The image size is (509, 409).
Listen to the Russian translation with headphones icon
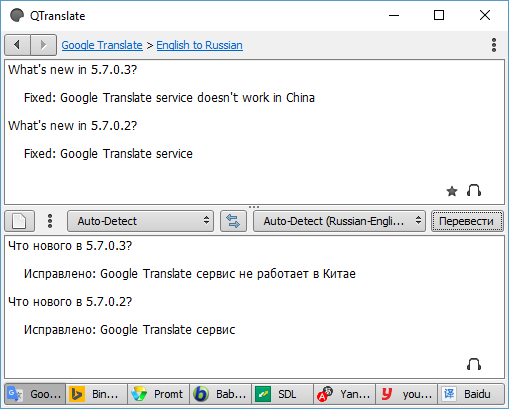[x=474, y=364]
